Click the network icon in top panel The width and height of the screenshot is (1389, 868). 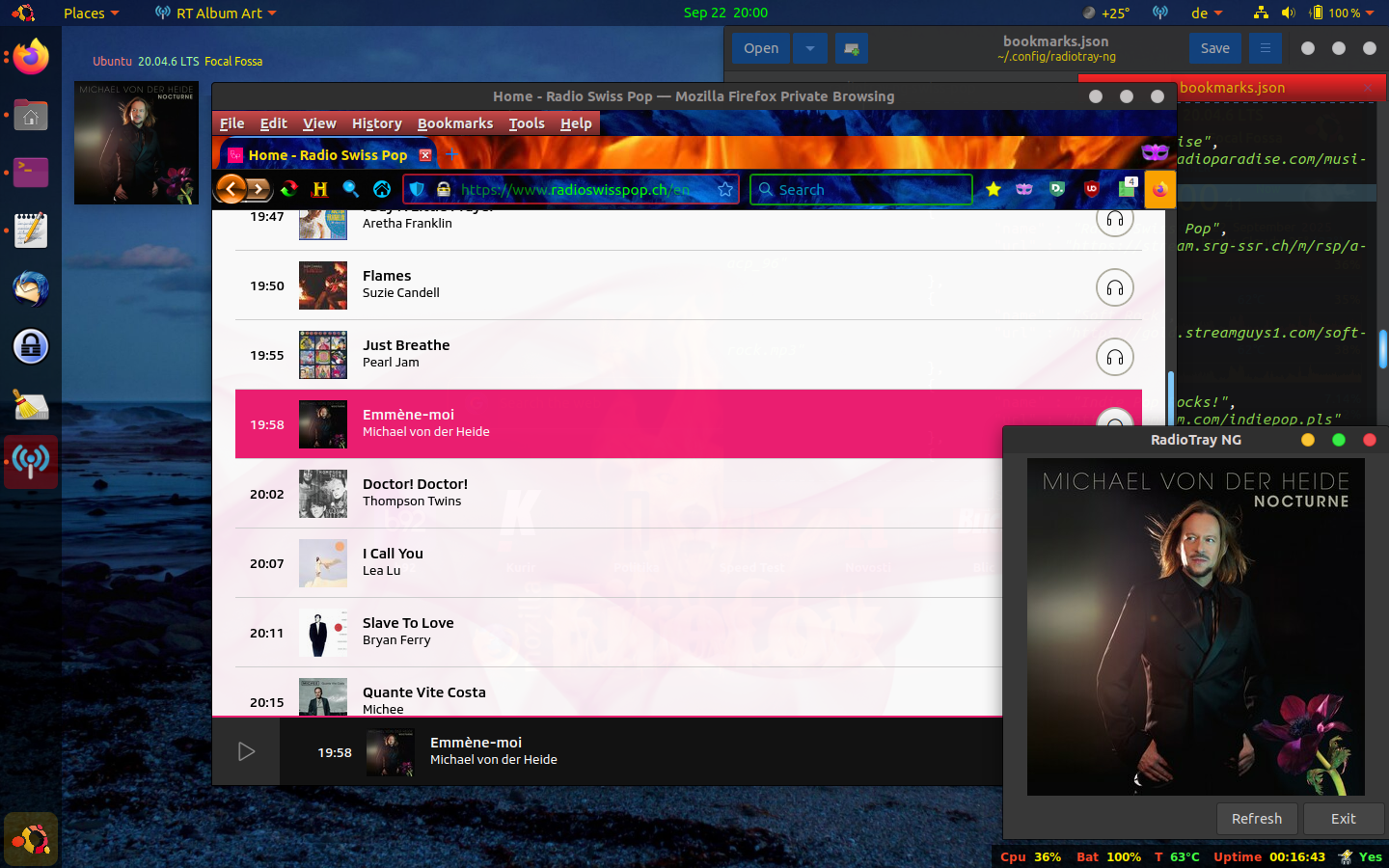click(x=1261, y=13)
